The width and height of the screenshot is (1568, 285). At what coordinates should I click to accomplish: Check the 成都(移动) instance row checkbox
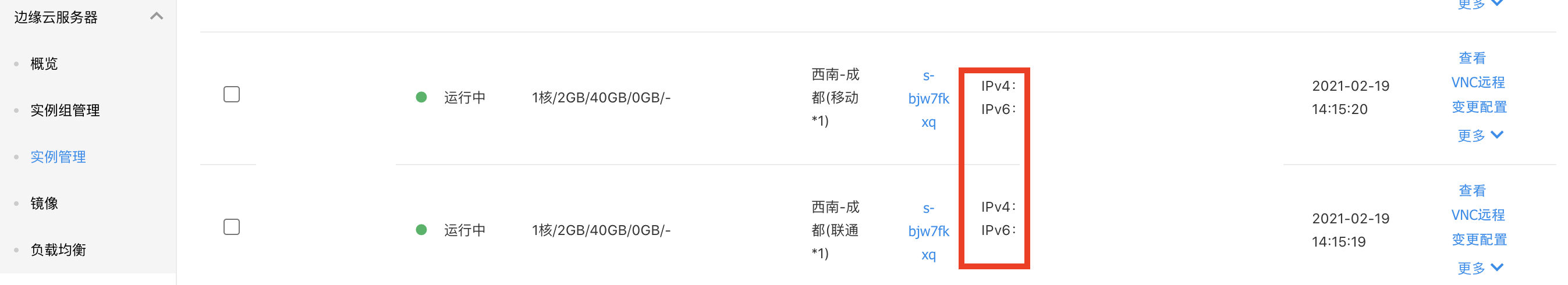pyautogui.click(x=231, y=94)
